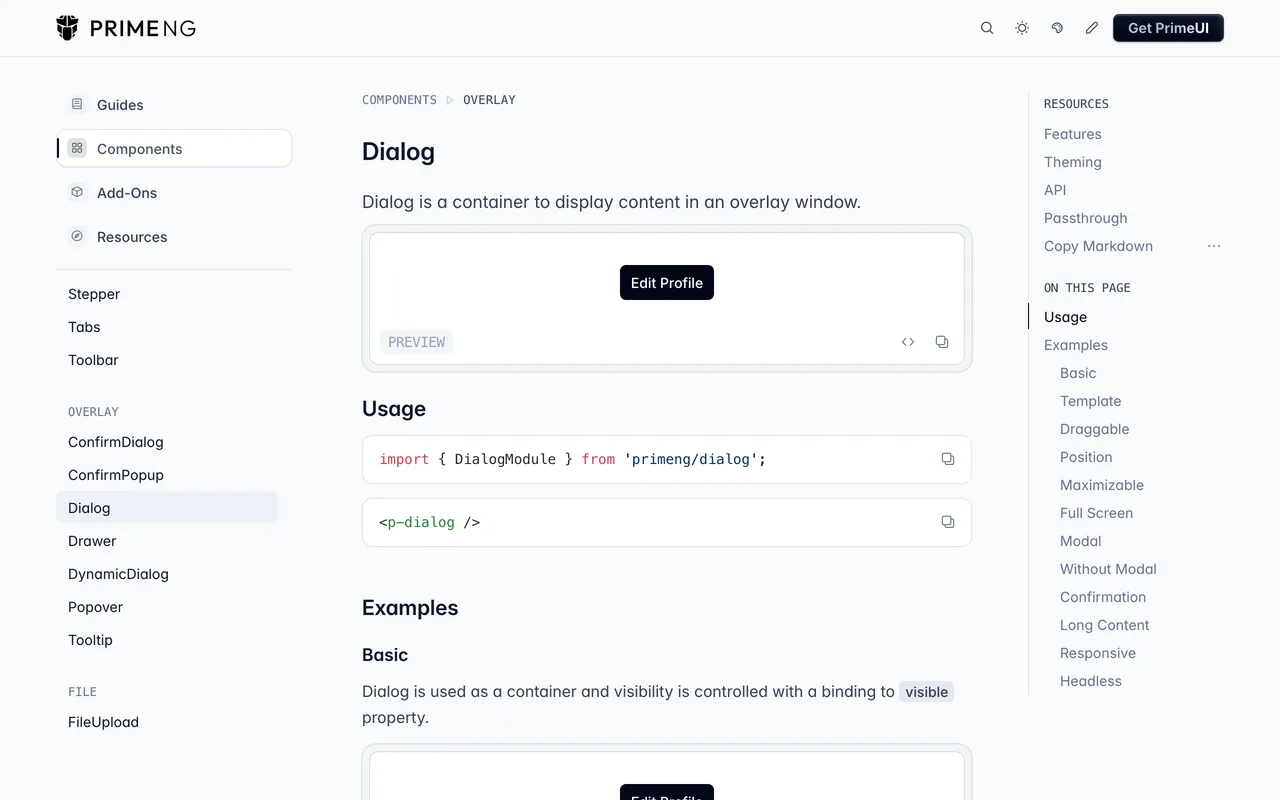
Task: Click the Add-Ons cube icon
Action: pyautogui.click(x=77, y=192)
